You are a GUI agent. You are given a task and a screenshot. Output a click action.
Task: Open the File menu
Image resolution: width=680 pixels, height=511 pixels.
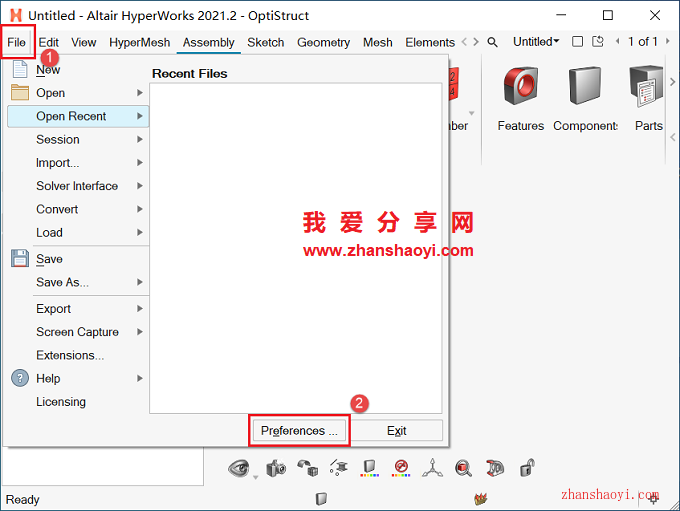click(16, 42)
